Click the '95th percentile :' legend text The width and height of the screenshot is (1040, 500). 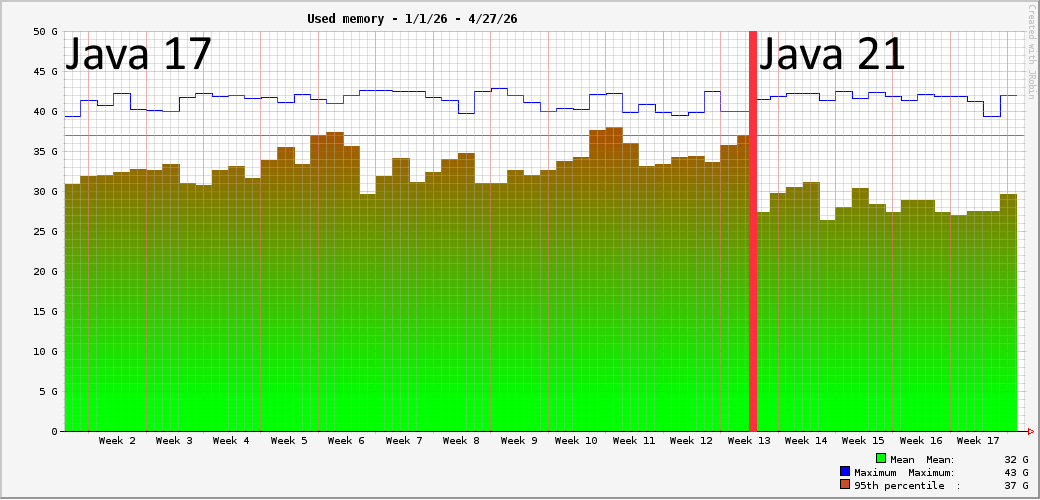(x=907, y=485)
